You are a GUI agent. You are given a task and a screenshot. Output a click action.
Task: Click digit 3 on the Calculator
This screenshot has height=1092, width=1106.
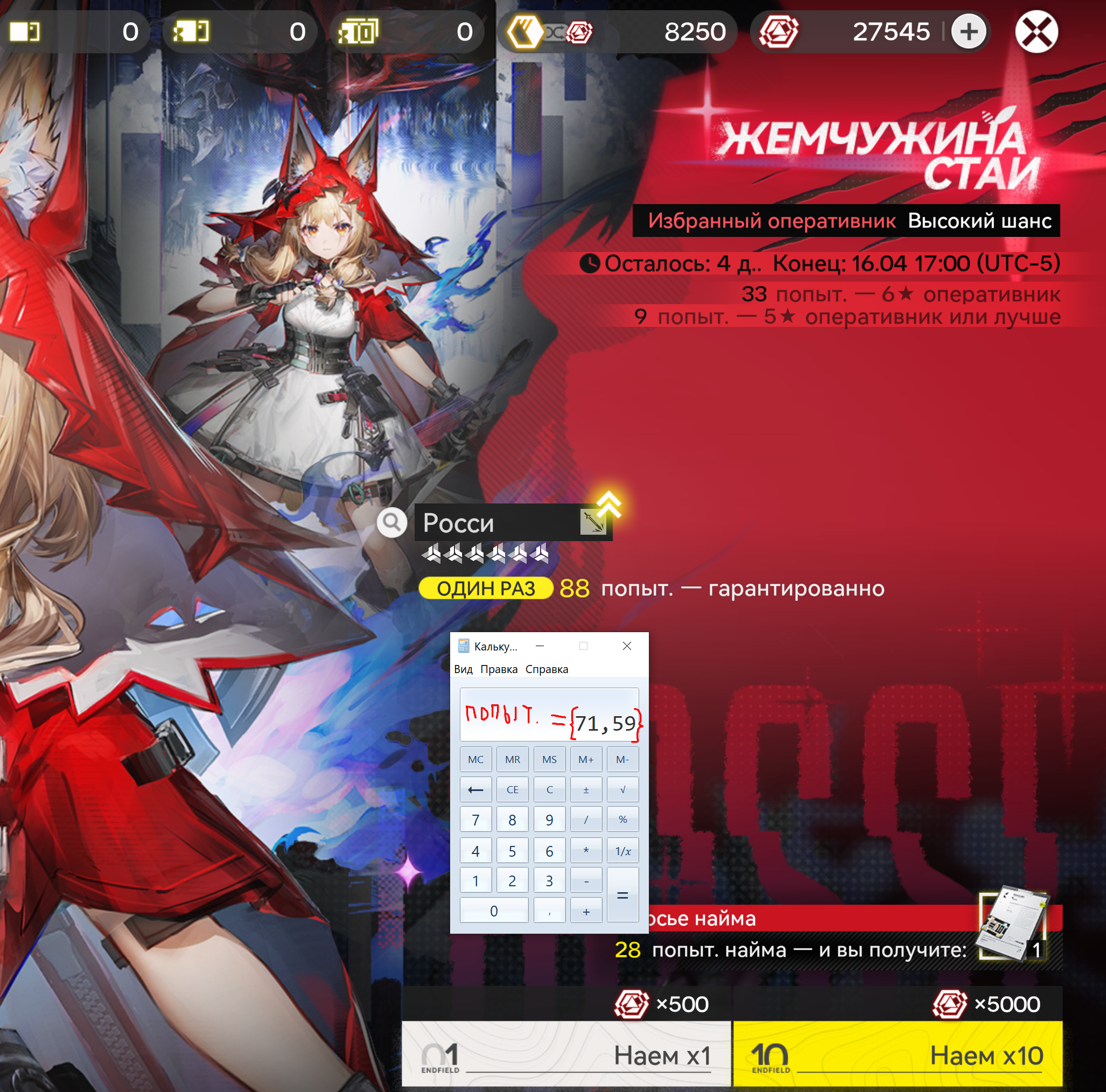point(550,881)
